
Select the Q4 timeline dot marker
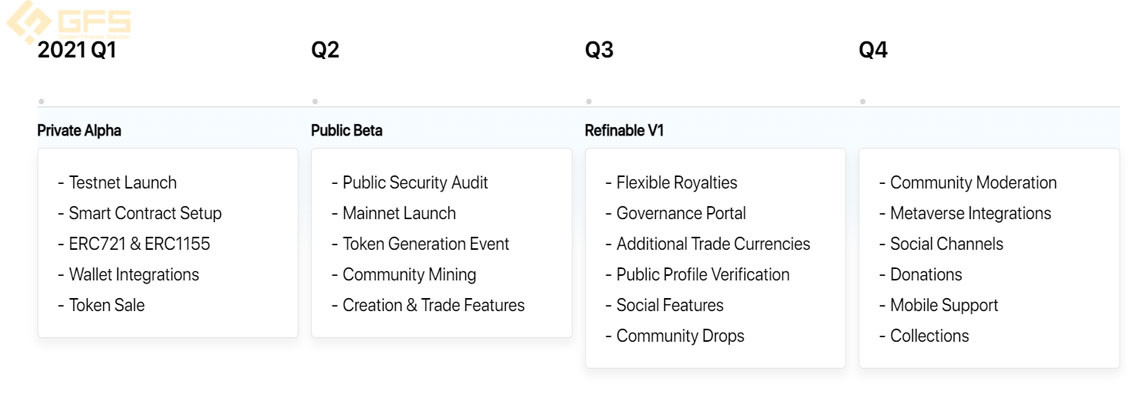[862, 101]
